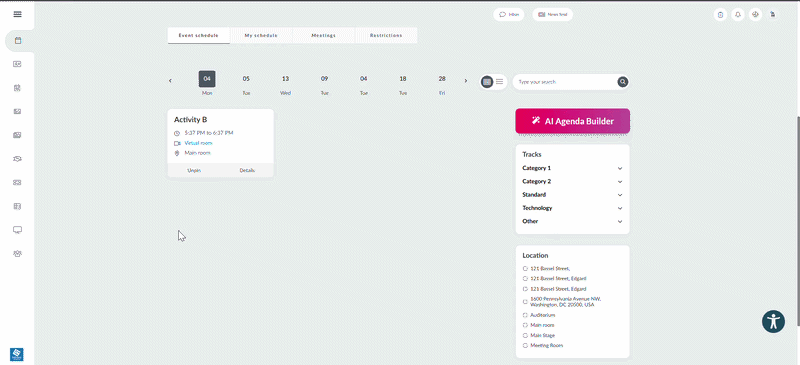This screenshot has width=800, height=365.
Task: Click the puzzle piece icon in the sidebar
Action: click(17, 88)
